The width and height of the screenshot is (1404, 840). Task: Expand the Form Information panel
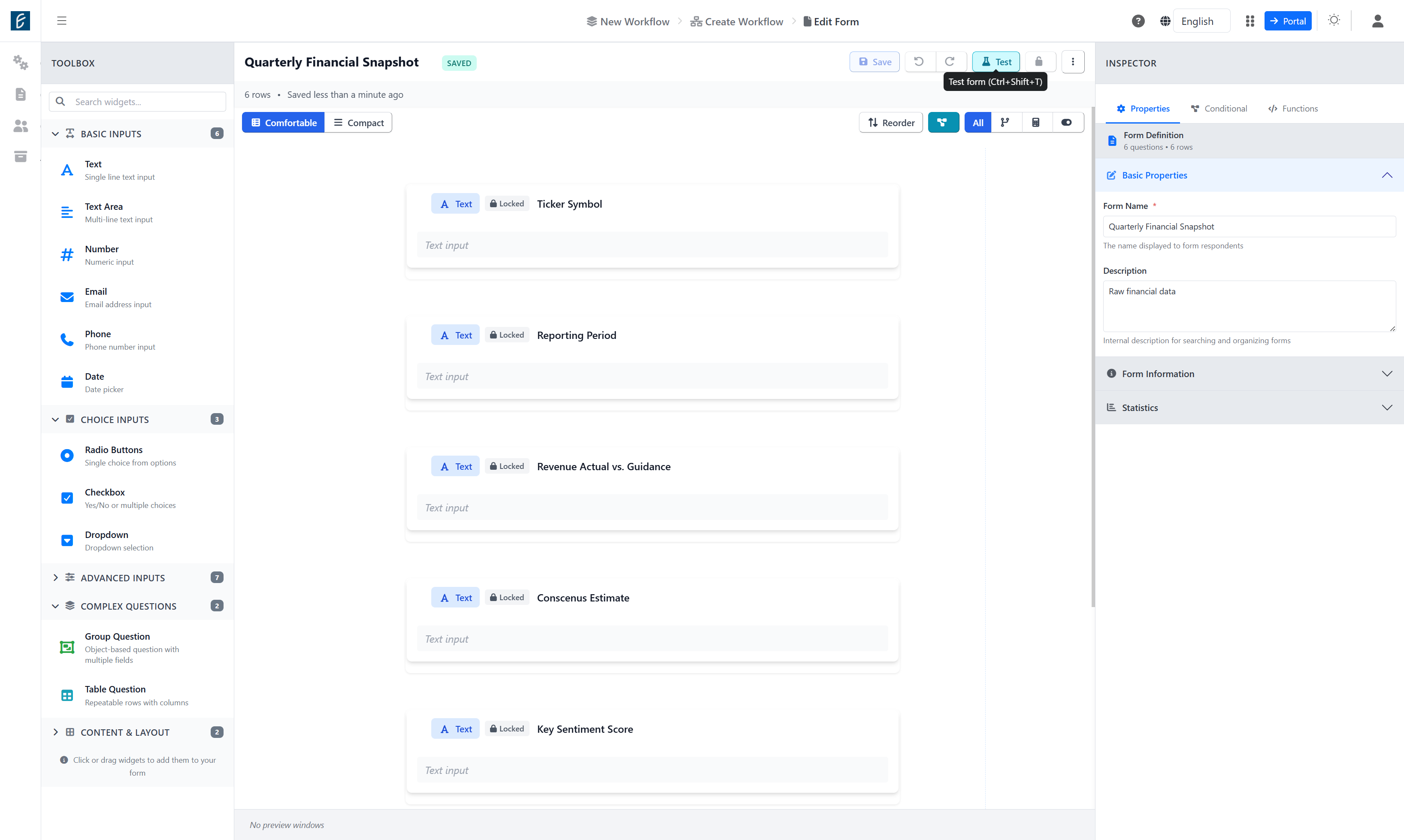click(x=1249, y=374)
